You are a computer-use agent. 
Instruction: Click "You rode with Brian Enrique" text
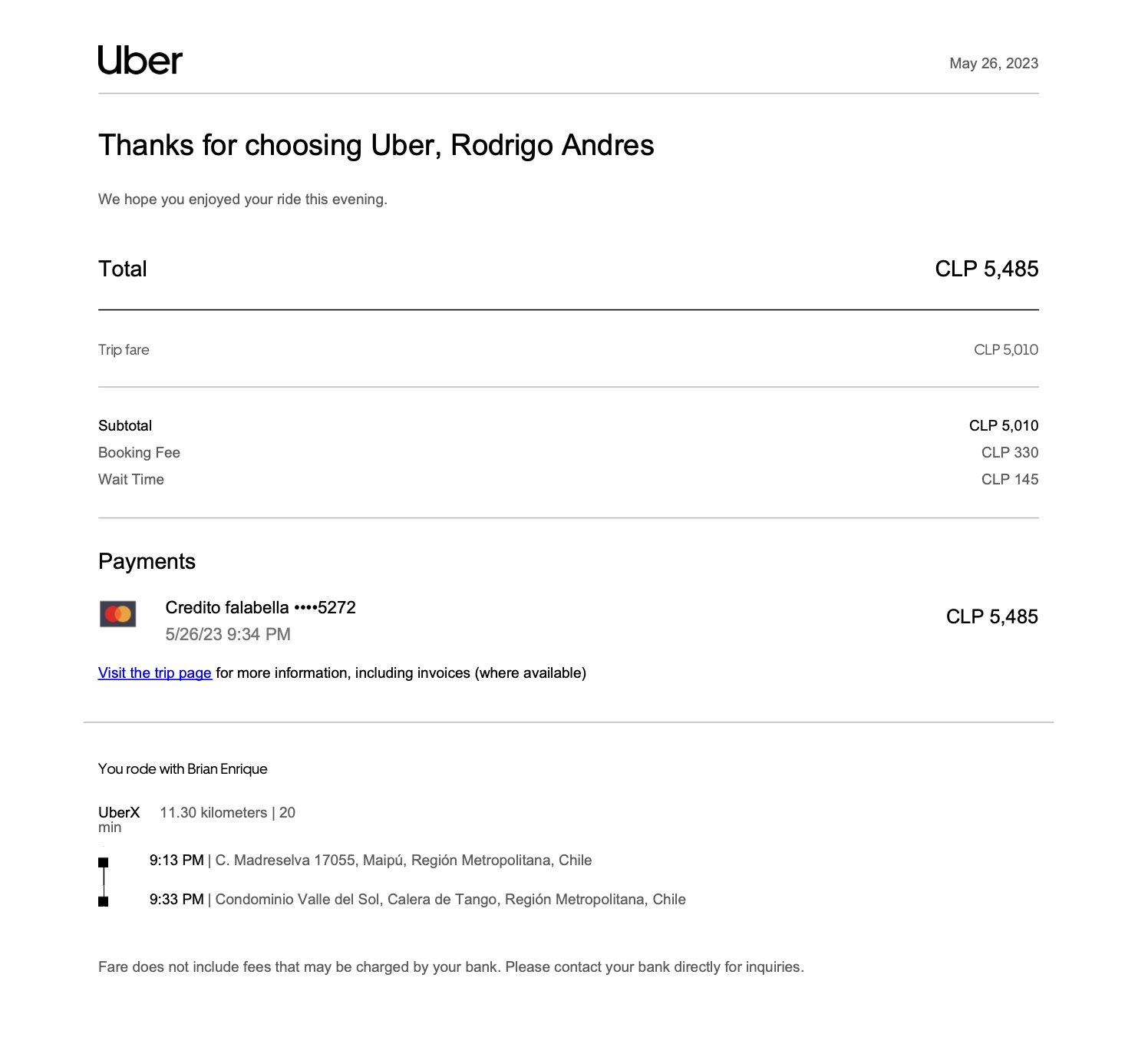coord(183,769)
